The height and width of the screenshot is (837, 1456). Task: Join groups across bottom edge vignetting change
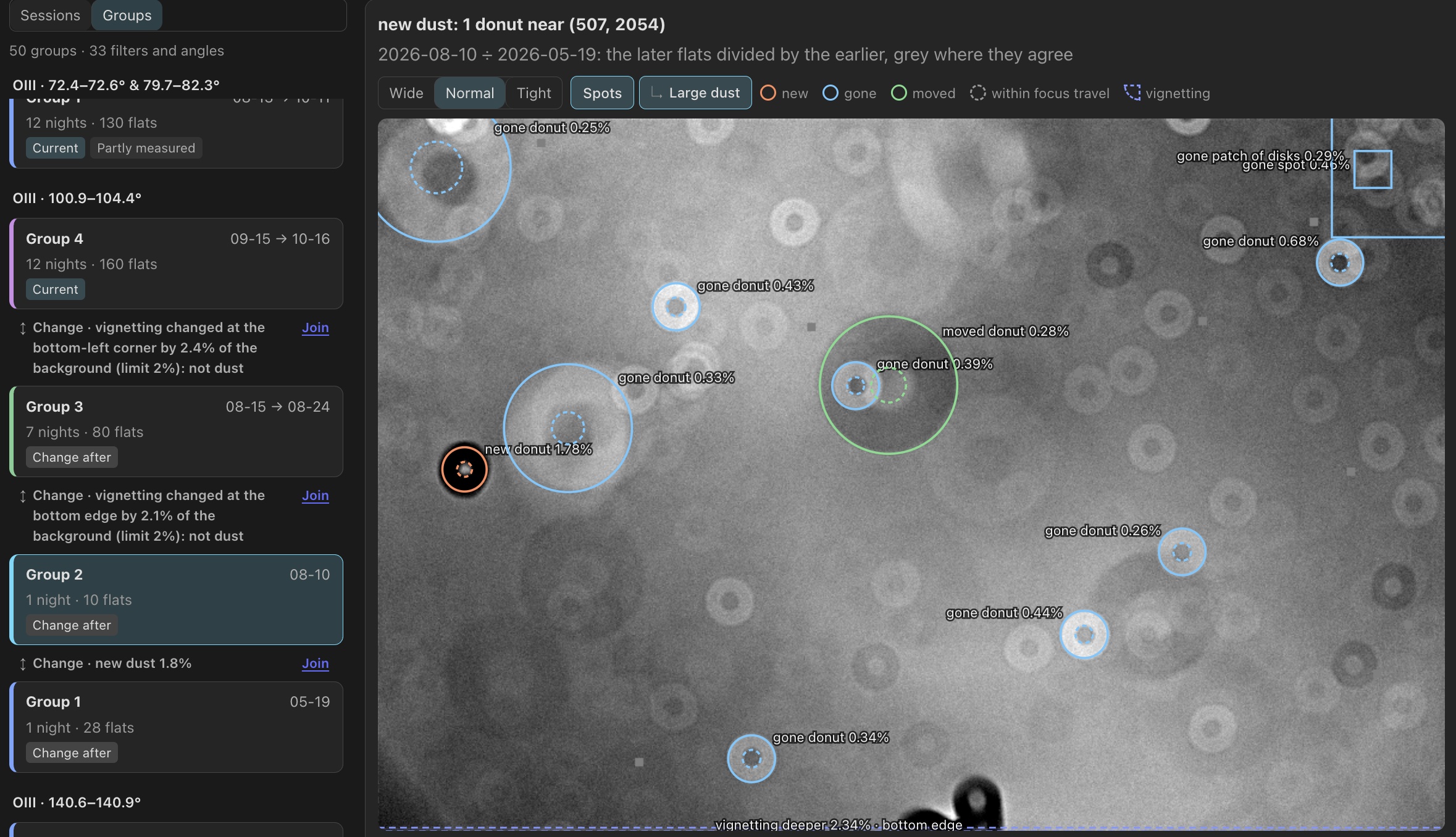tap(315, 496)
